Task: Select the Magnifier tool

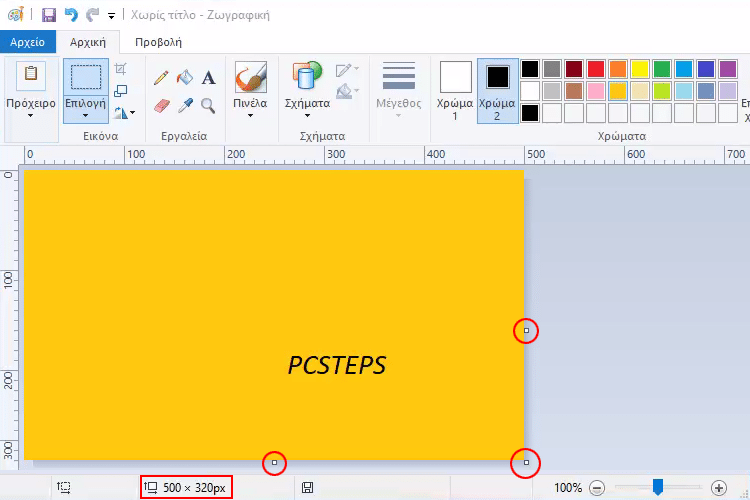Action: pyautogui.click(x=208, y=105)
